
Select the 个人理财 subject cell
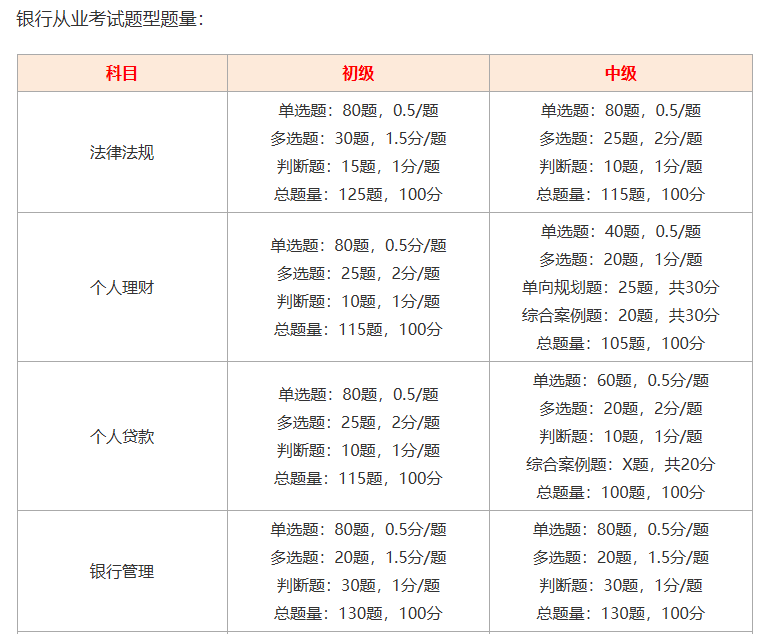(122, 288)
